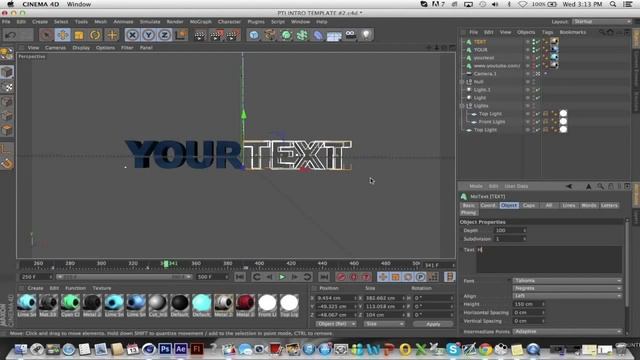The width and height of the screenshot is (640, 360).
Task: Toggle visibility dots for YOUR object
Action: tap(533, 50)
